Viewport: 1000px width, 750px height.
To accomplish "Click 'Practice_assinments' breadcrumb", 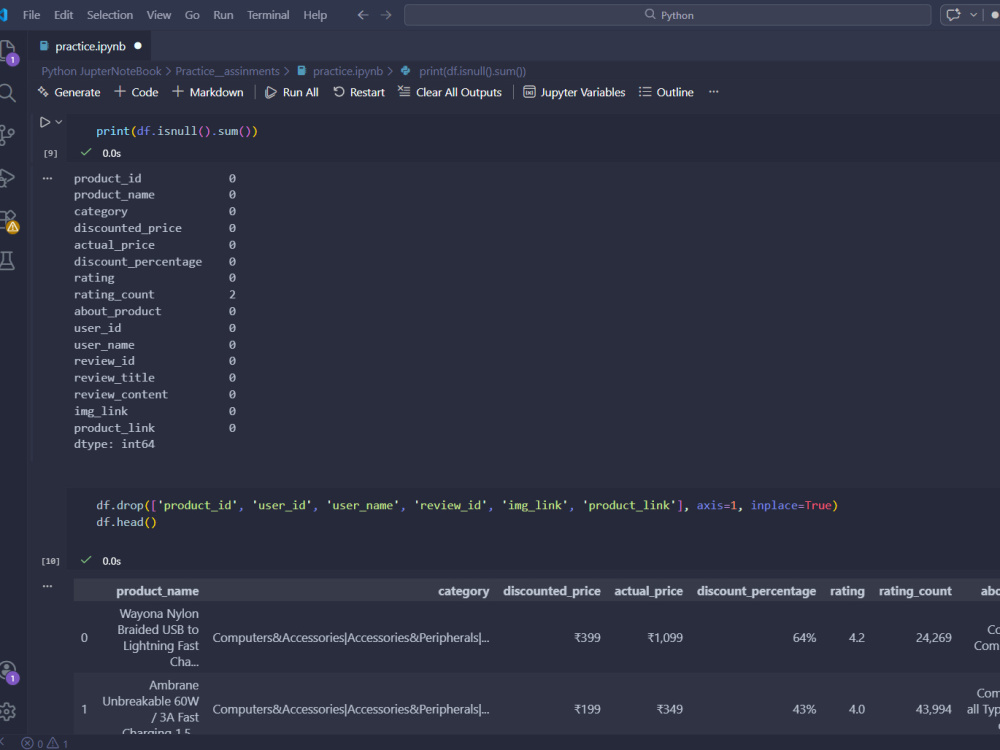I will [x=228, y=71].
